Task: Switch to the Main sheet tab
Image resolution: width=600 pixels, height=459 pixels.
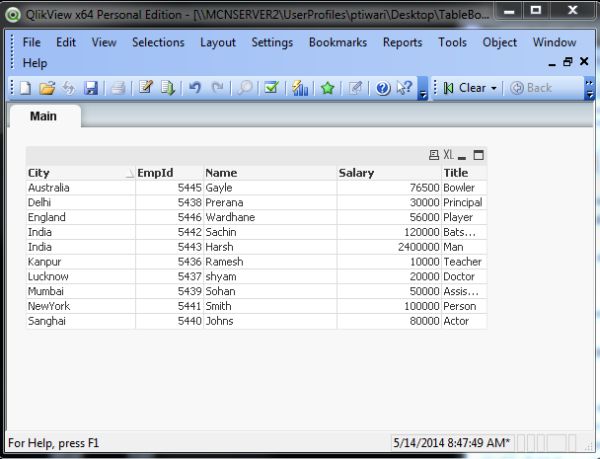Action: (x=44, y=116)
